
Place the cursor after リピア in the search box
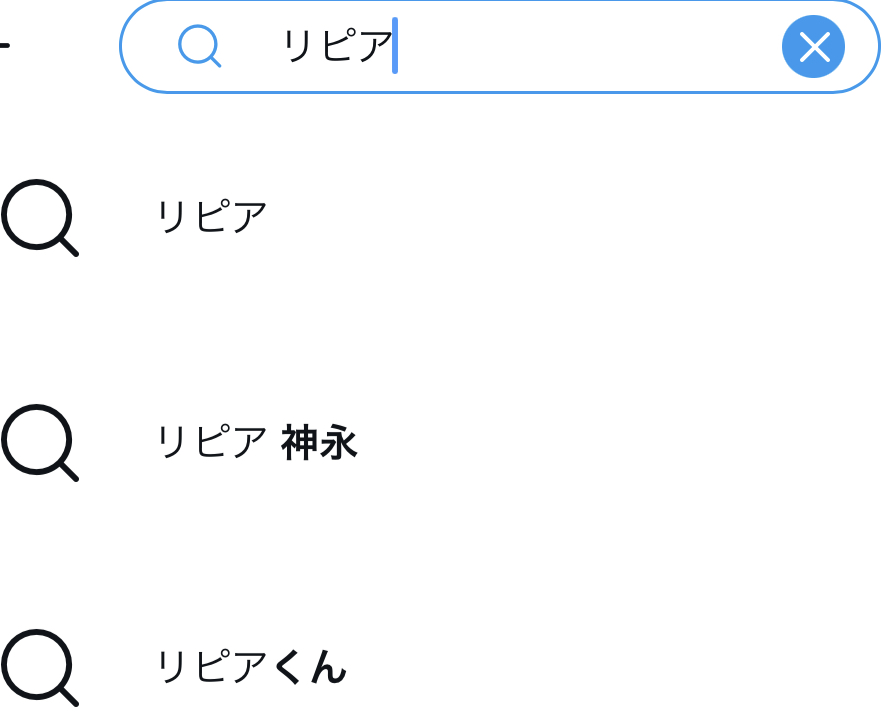(x=396, y=46)
